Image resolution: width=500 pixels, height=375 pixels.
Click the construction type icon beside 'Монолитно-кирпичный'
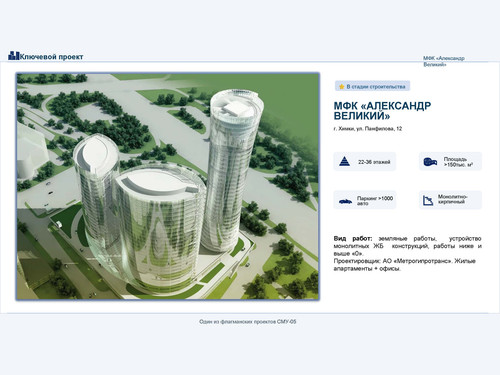(x=428, y=200)
